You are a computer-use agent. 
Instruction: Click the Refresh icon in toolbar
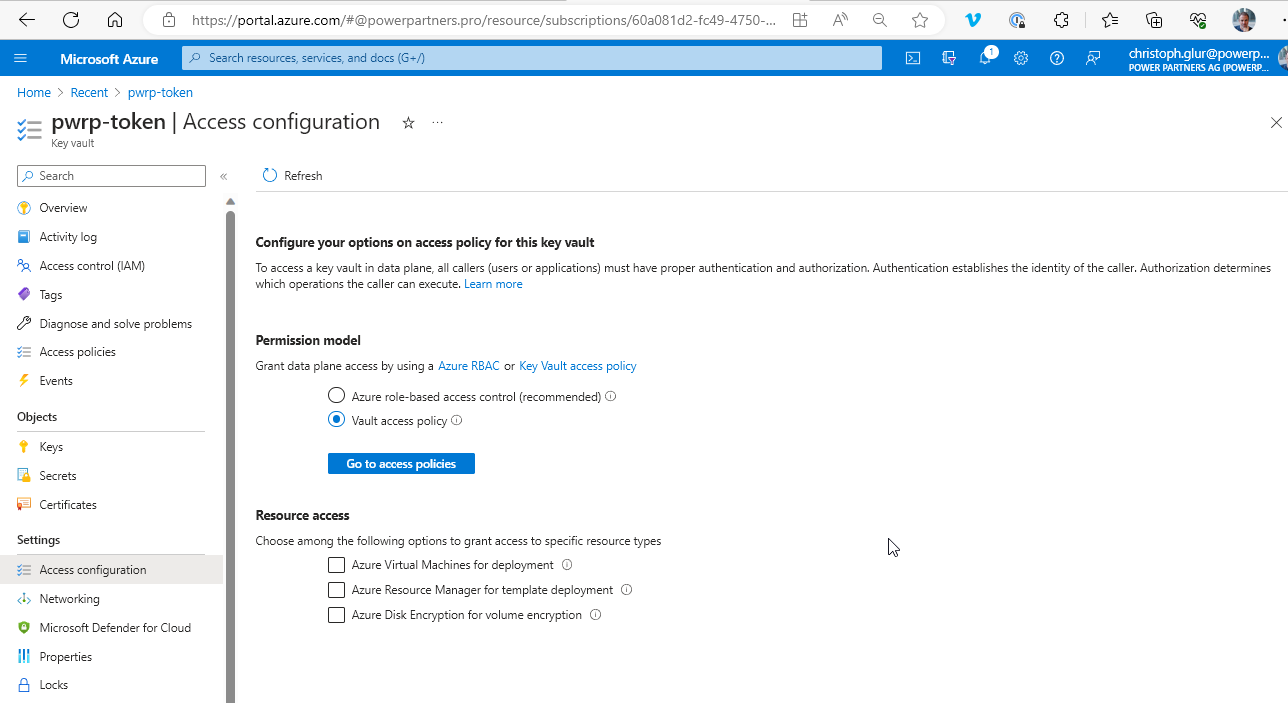point(270,175)
